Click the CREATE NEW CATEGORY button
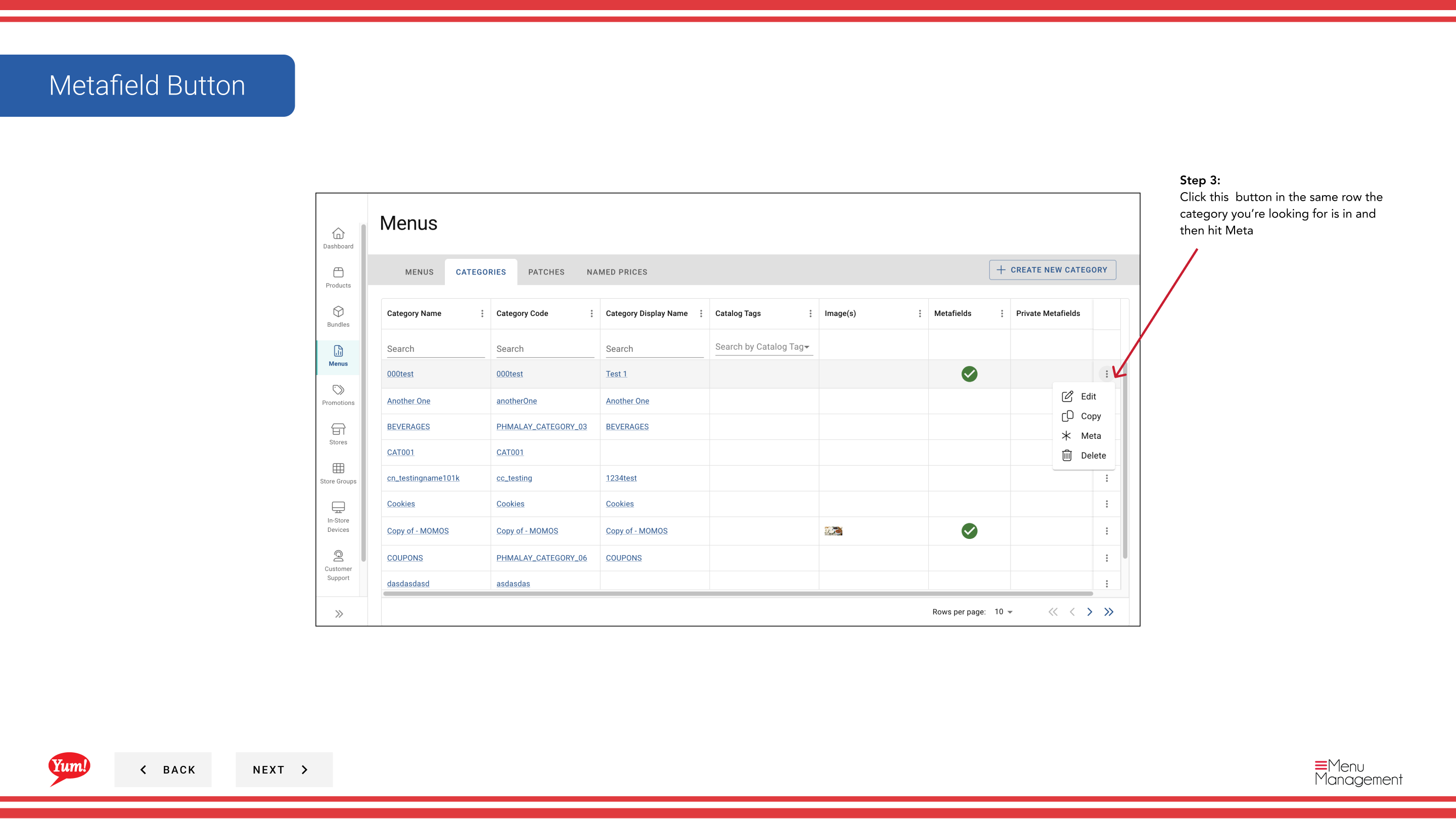The width and height of the screenshot is (1456, 819). pyautogui.click(x=1052, y=269)
